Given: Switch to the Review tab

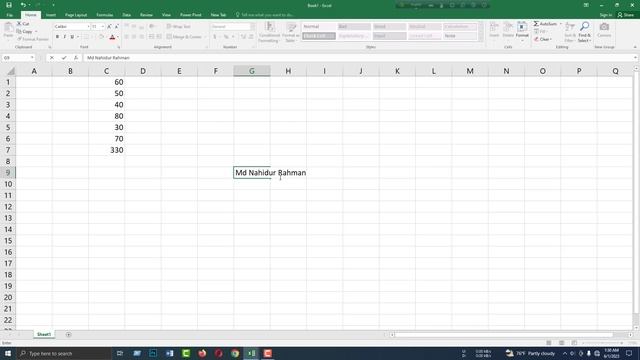Looking at the screenshot, I should point(146,15).
